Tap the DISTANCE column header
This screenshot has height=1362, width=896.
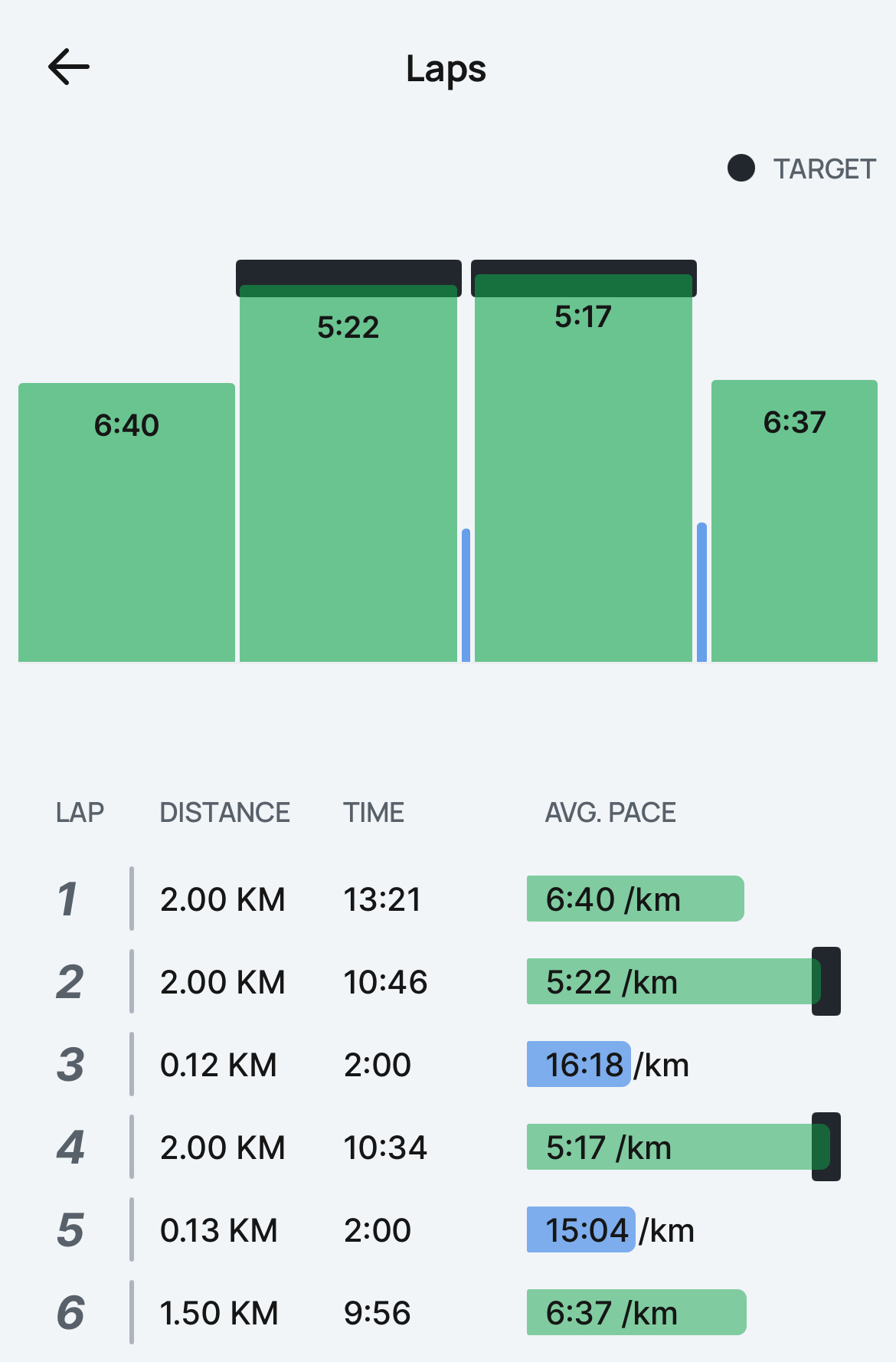click(x=224, y=812)
